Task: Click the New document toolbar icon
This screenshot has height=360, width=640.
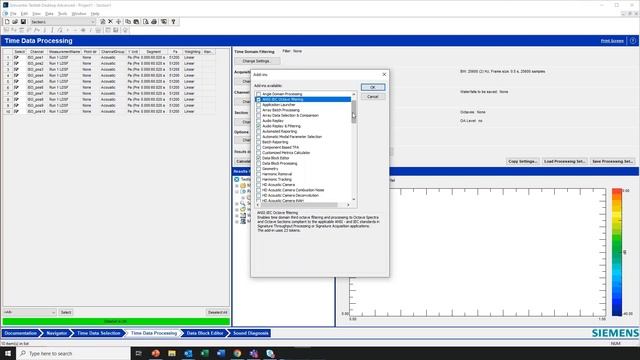Action: tap(7, 22)
